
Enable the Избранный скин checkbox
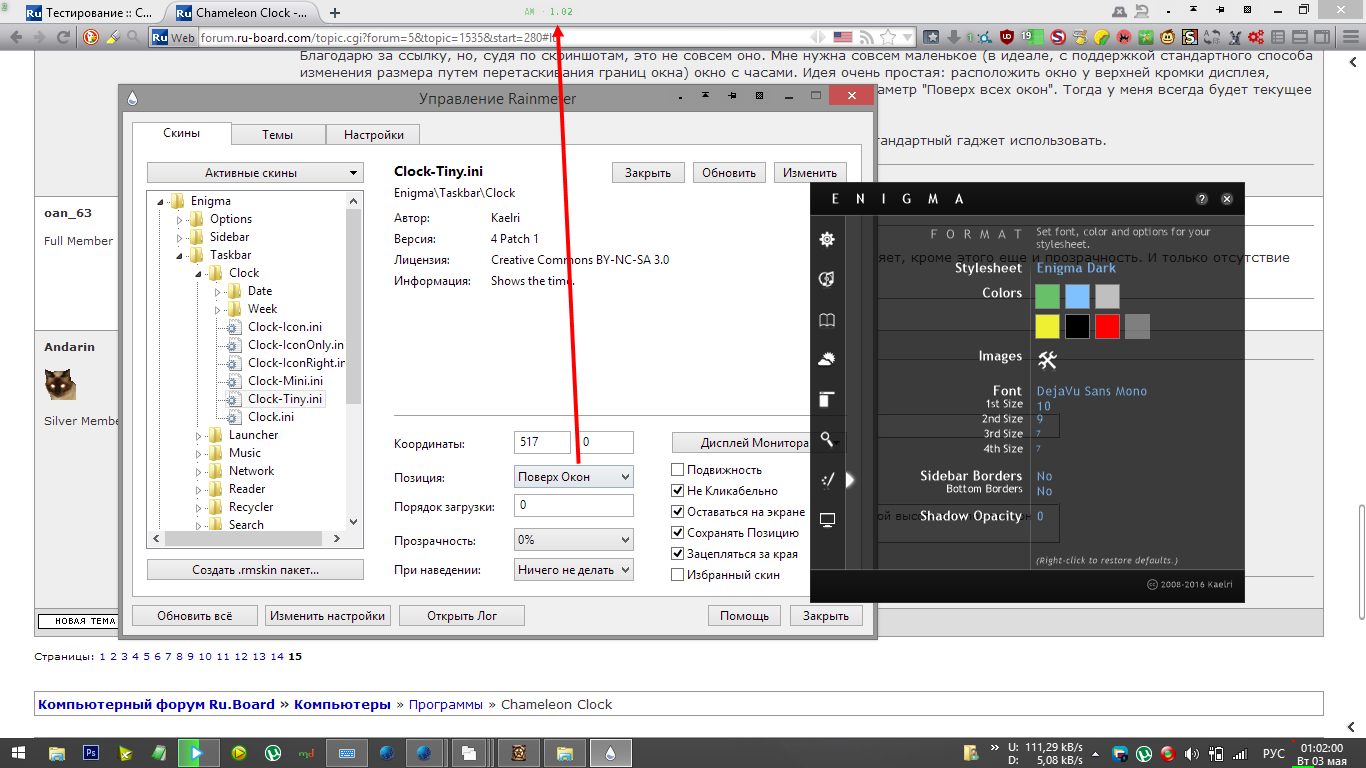678,575
